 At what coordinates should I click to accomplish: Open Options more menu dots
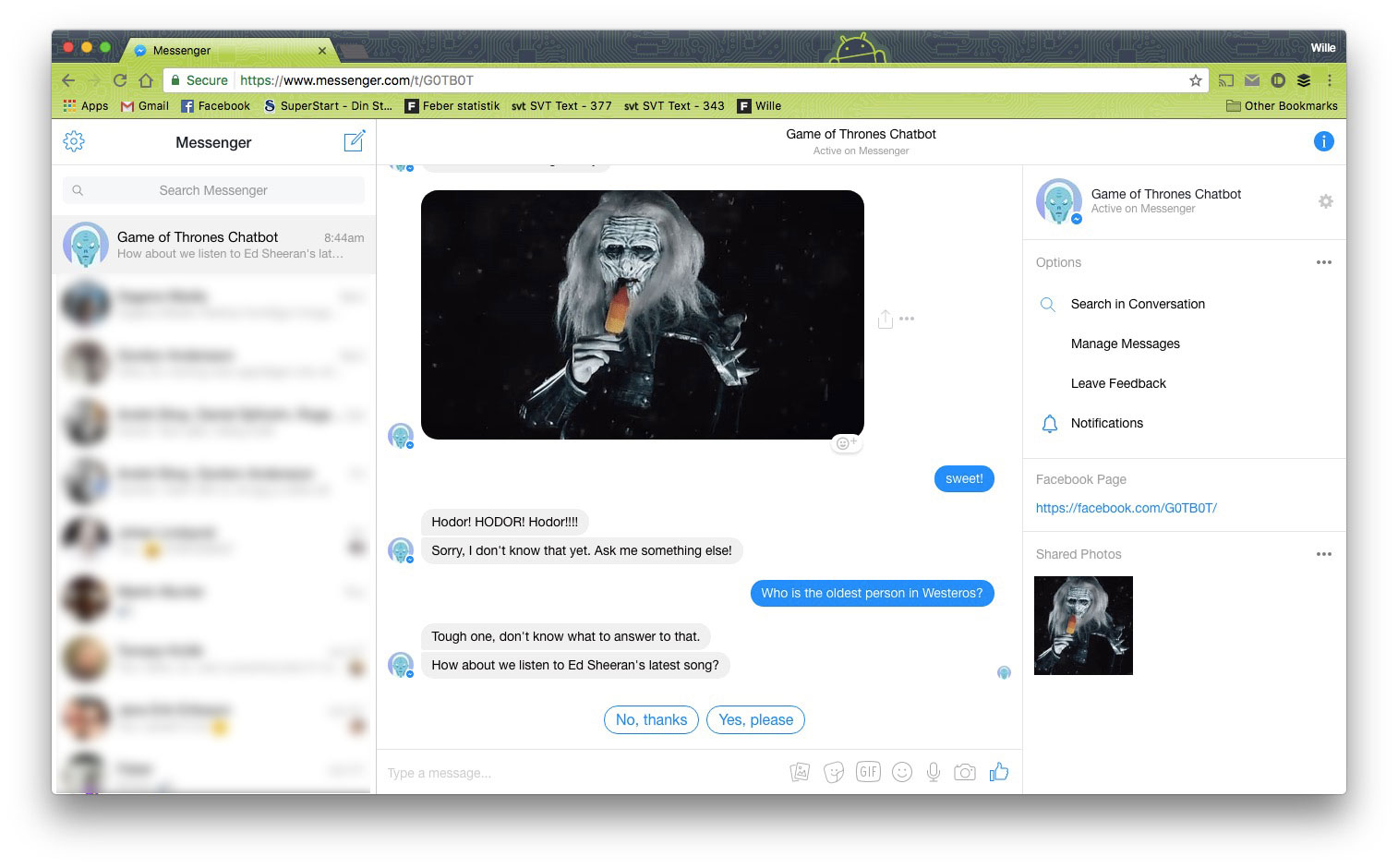[x=1324, y=262]
